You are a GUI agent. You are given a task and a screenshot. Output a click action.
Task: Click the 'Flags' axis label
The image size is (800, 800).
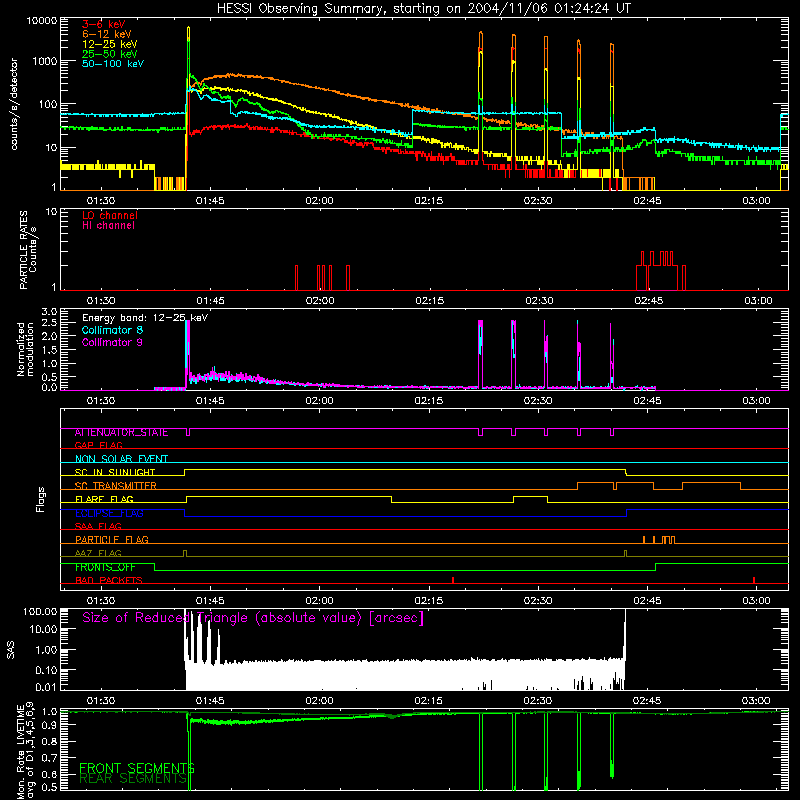tap(41, 499)
